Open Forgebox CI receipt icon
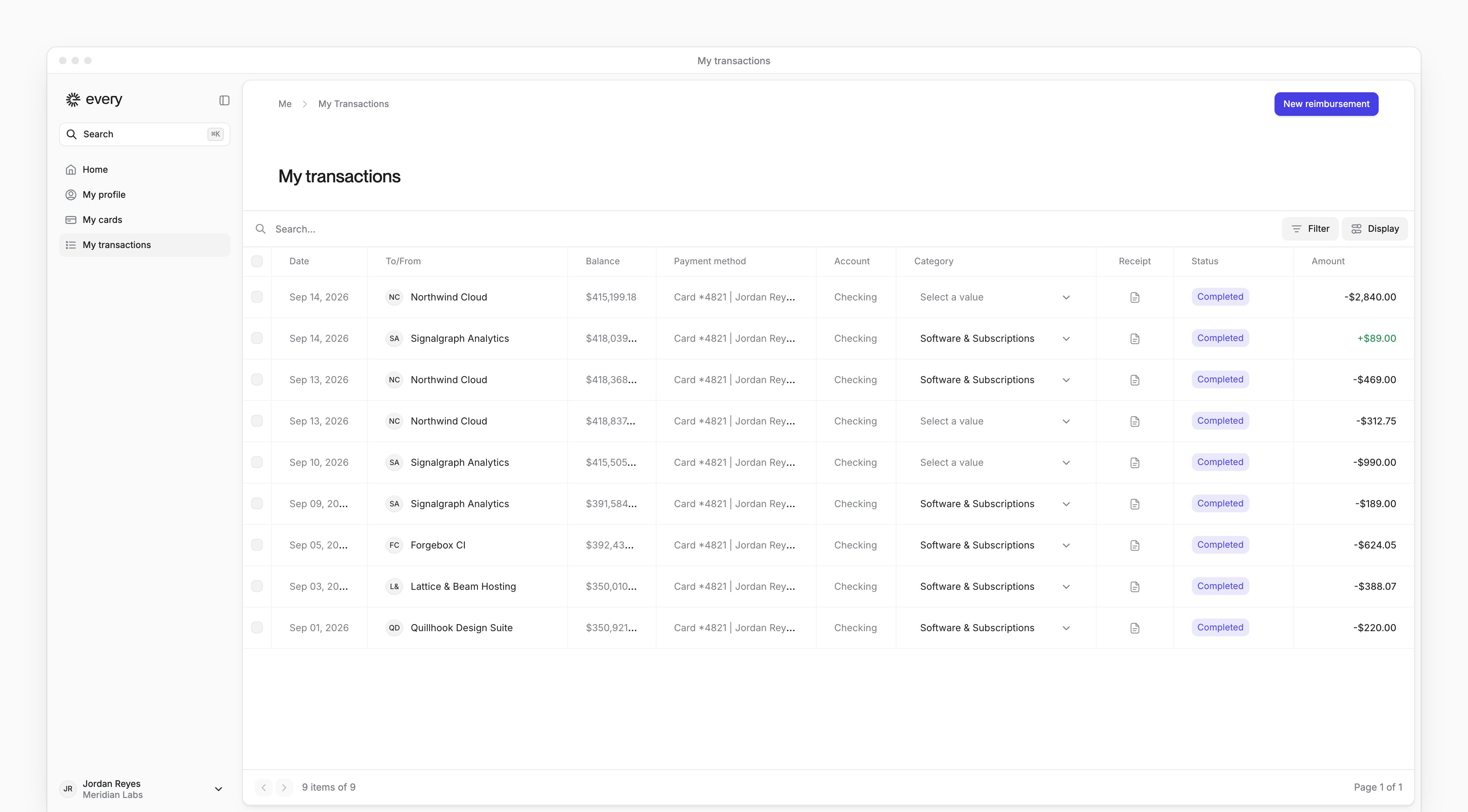 (1135, 545)
